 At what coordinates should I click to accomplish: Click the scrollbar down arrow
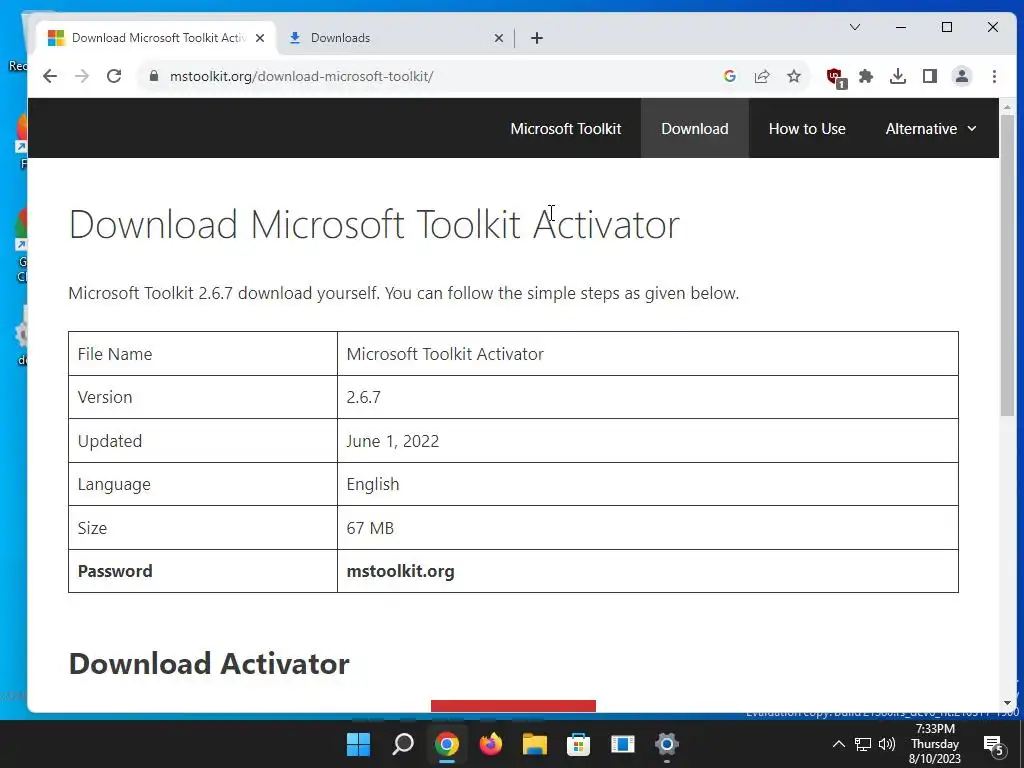1007,703
